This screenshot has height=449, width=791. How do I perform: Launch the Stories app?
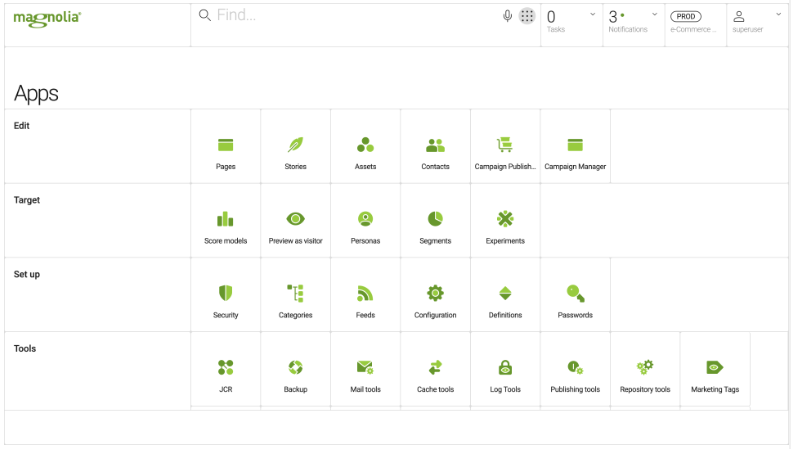(296, 146)
